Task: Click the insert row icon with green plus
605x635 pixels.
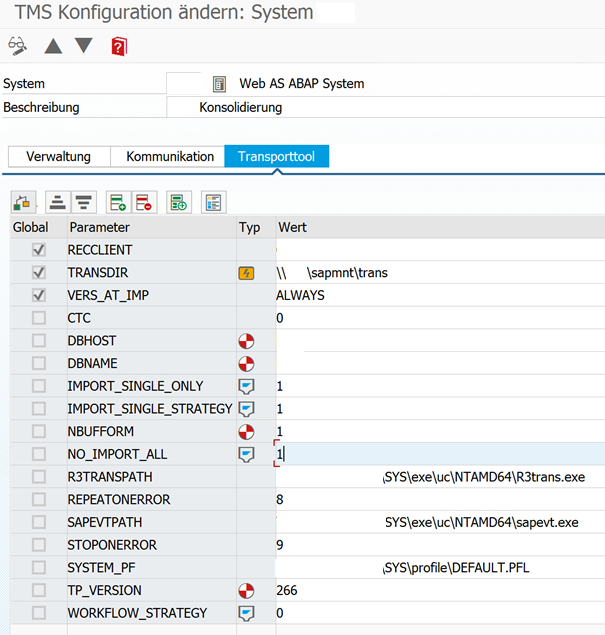Action: (x=118, y=202)
